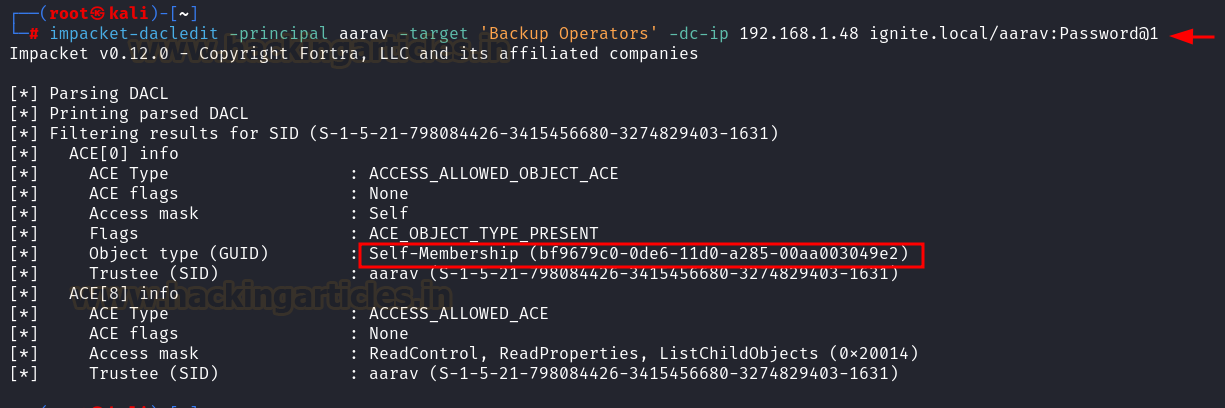Click the Filtering results for SID line

tap(394, 134)
